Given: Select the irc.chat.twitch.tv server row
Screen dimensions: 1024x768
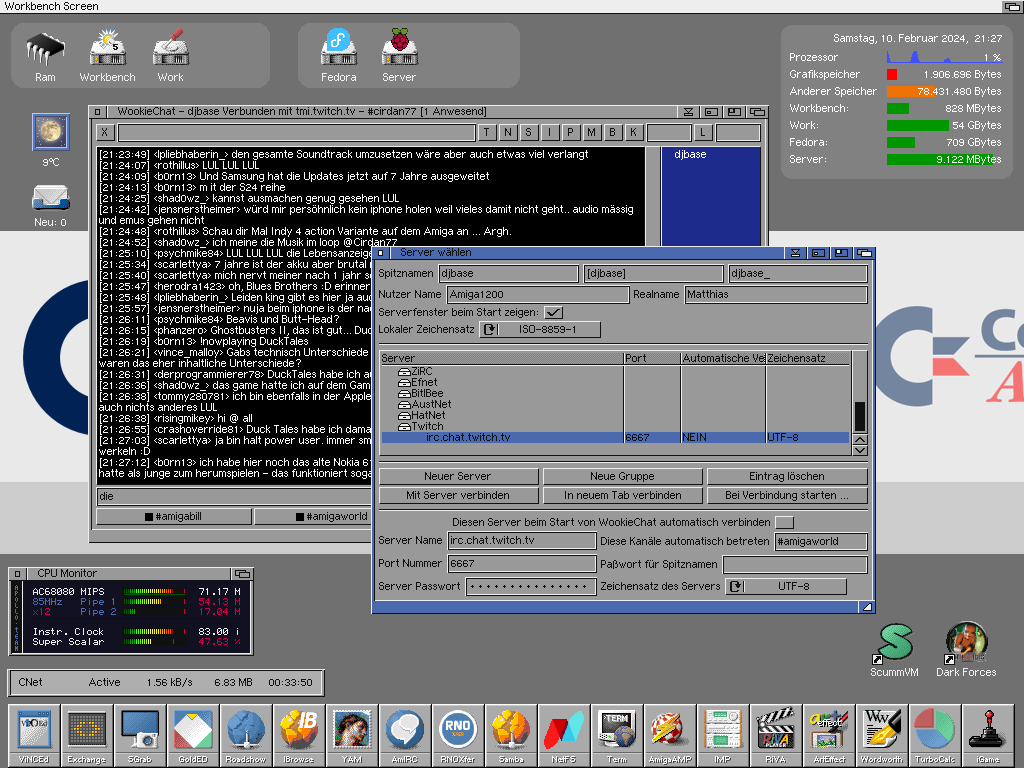Looking at the screenshot, I should tap(615, 438).
